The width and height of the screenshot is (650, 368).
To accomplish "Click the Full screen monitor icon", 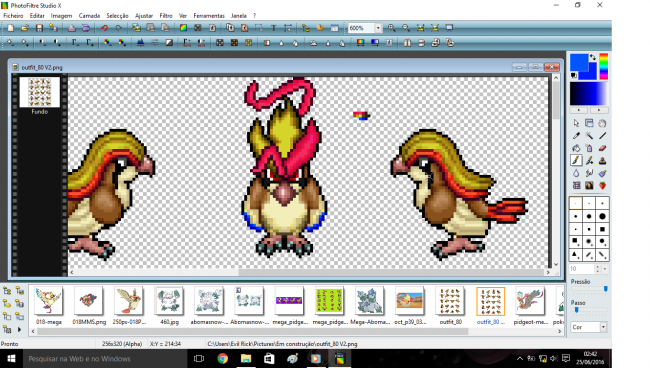I will coord(449,28).
